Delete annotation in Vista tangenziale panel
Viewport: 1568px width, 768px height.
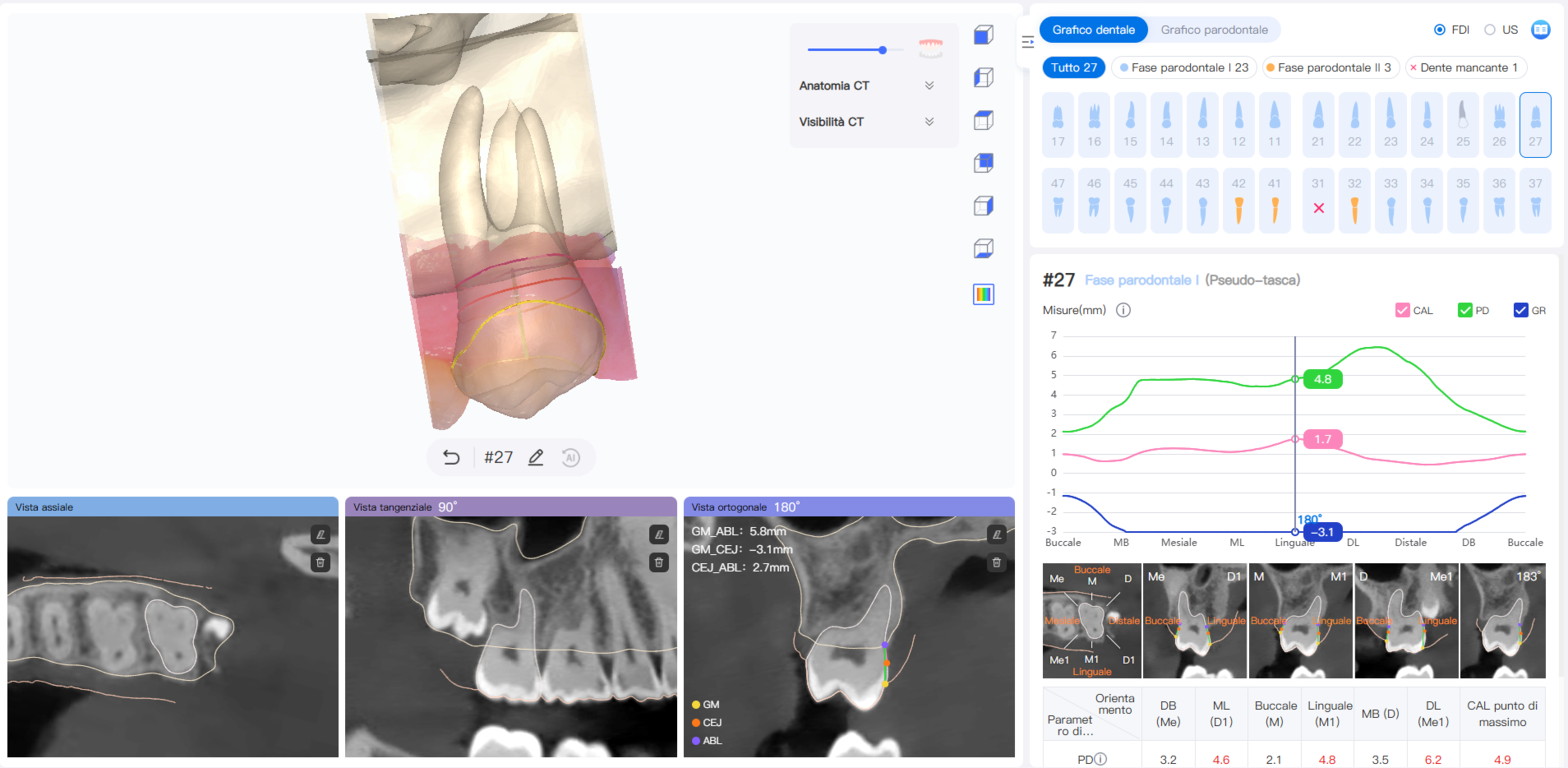[658, 562]
